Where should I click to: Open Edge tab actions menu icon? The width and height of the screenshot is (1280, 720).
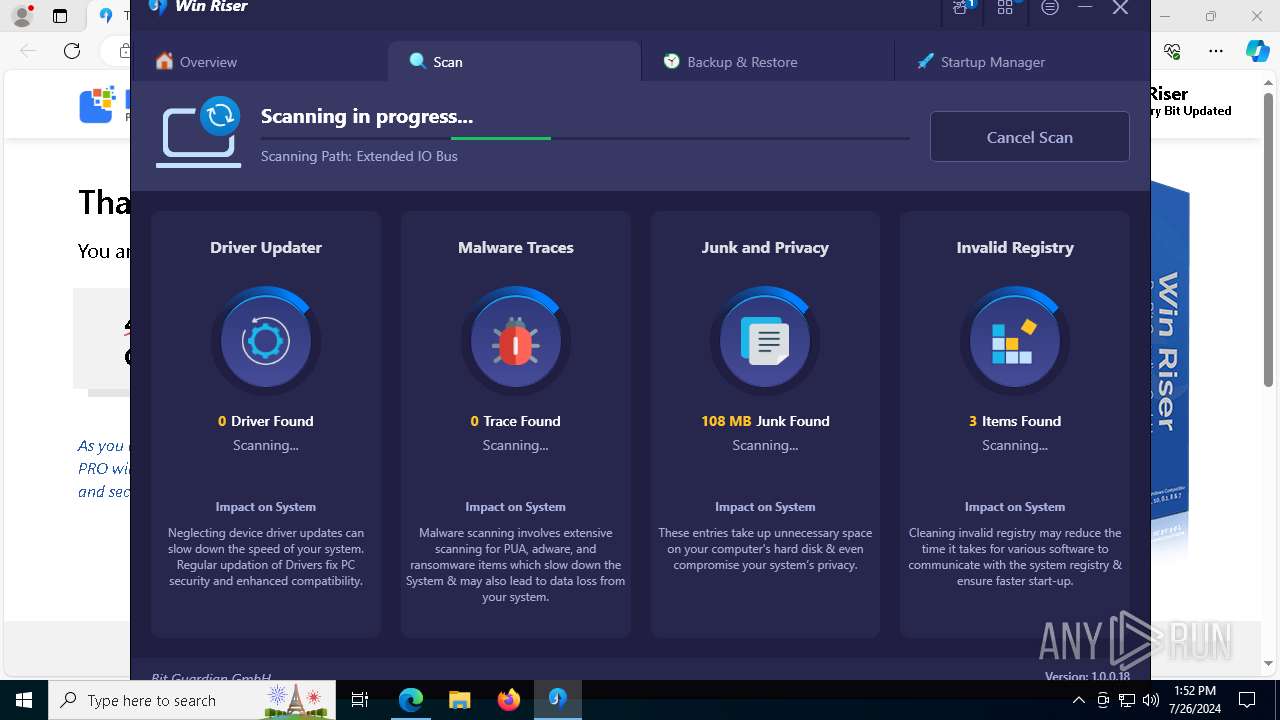60,16
